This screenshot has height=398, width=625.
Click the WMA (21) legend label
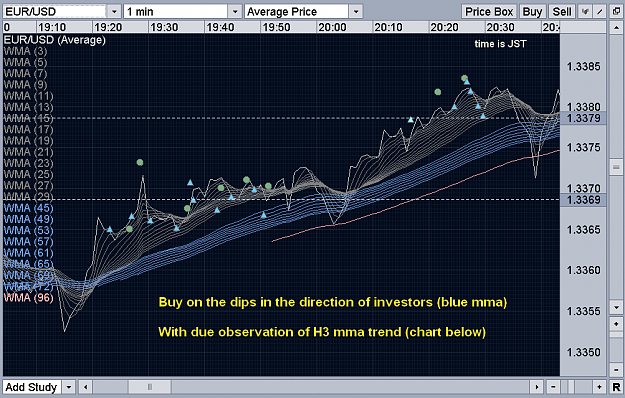(28, 152)
